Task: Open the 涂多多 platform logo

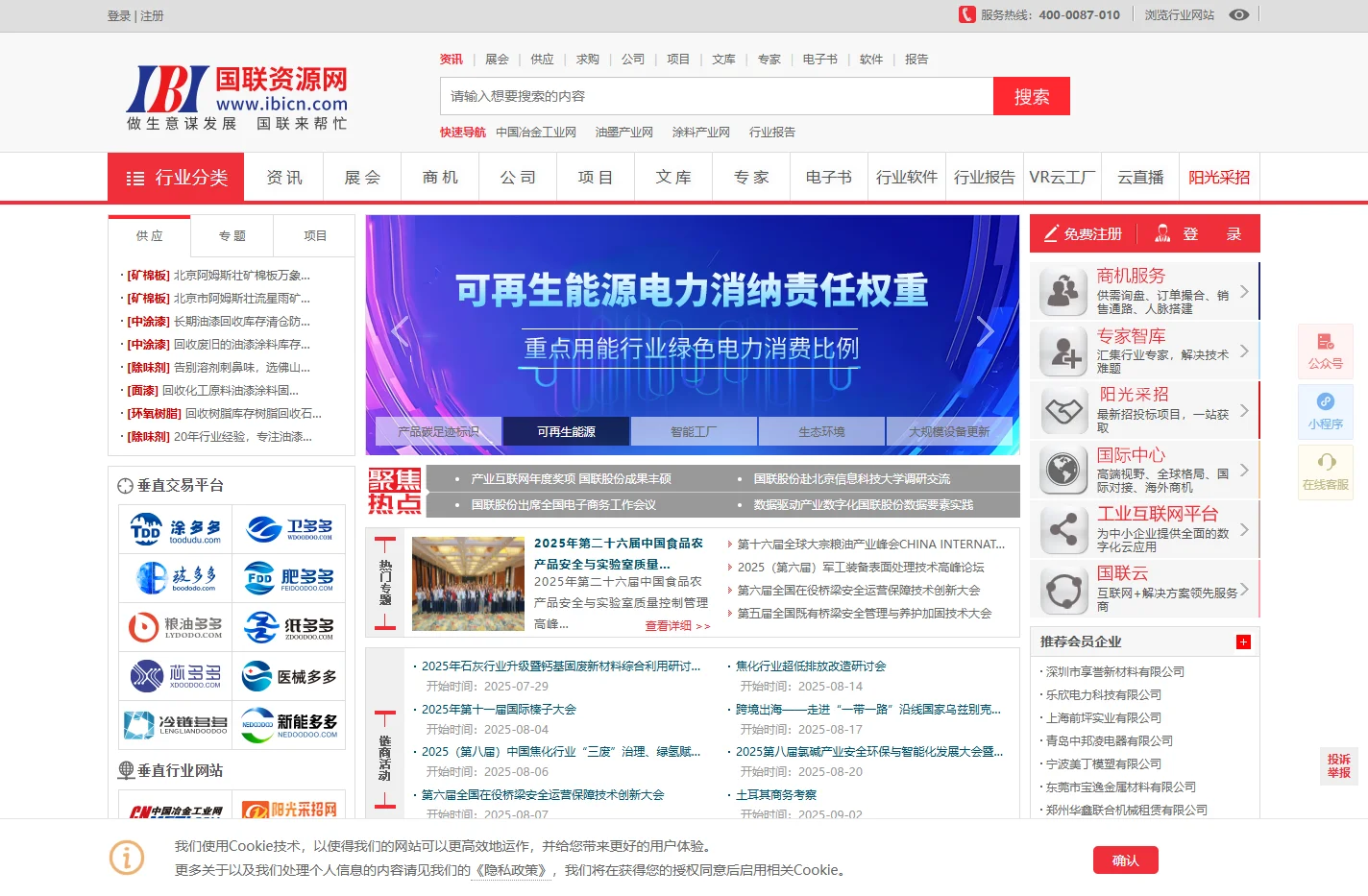Action: (176, 529)
